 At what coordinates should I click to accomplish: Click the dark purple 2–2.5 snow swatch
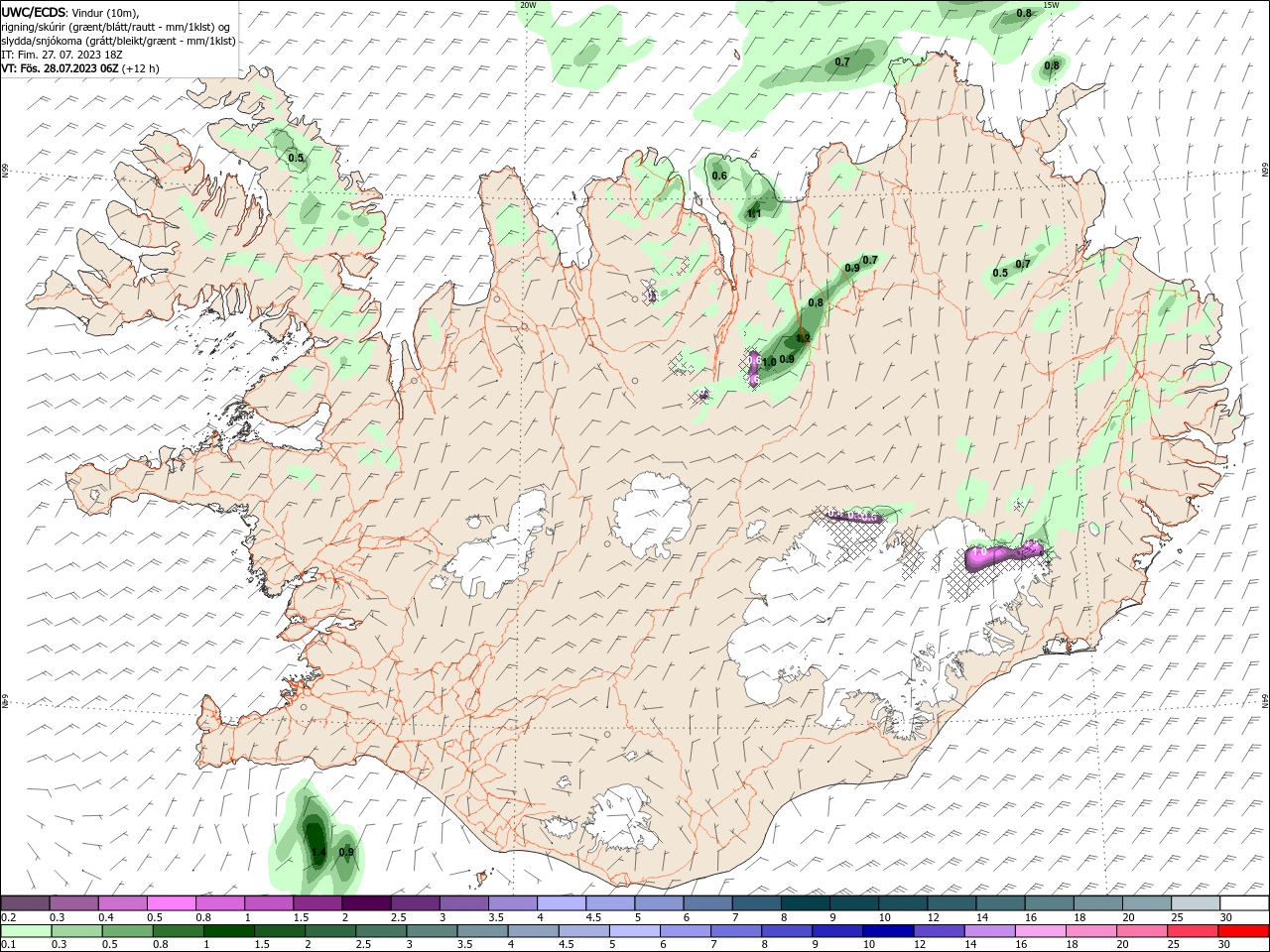tap(367, 903)
